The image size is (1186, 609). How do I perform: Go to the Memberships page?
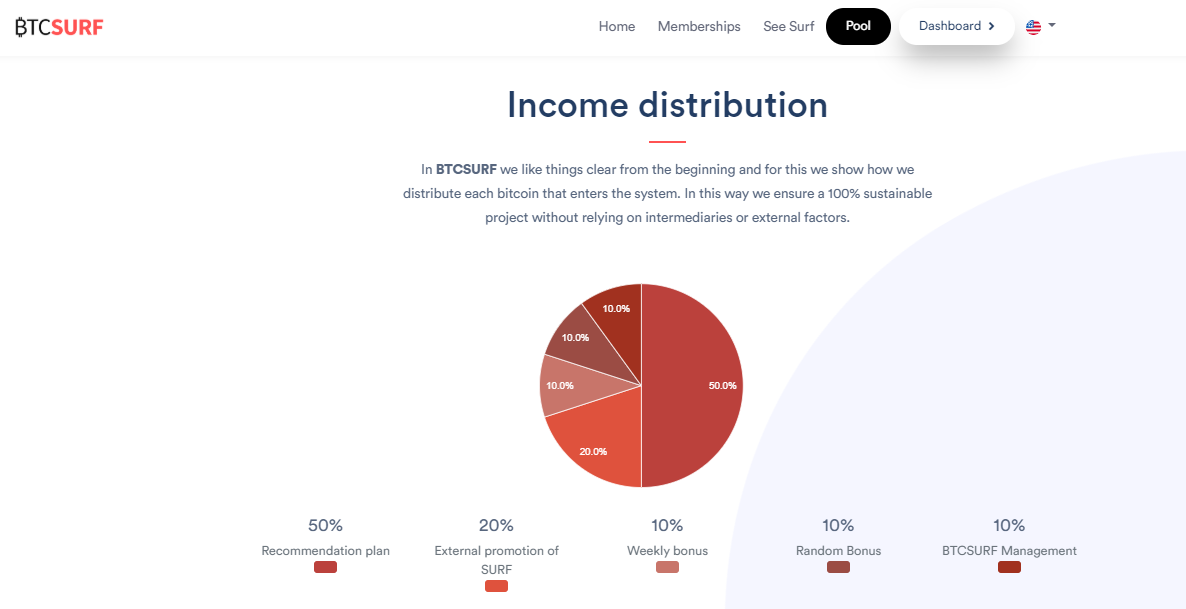coord(699,26)
